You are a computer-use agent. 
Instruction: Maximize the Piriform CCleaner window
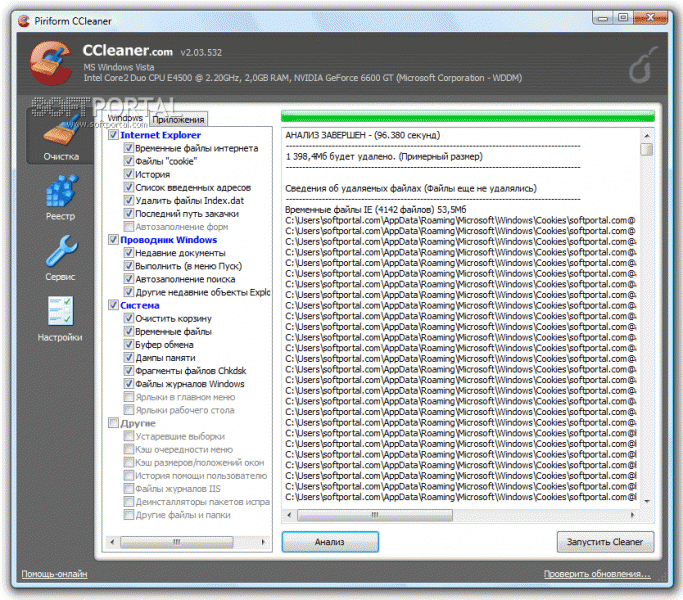(x=623, y=18)
